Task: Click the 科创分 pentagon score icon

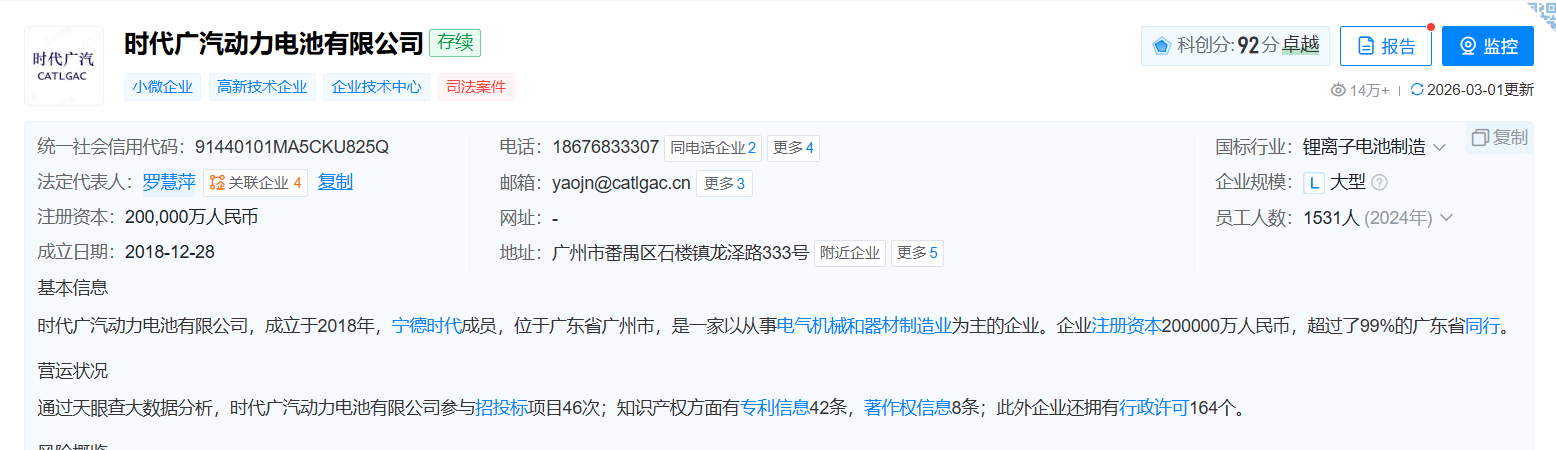Action: click(1161, 46)
